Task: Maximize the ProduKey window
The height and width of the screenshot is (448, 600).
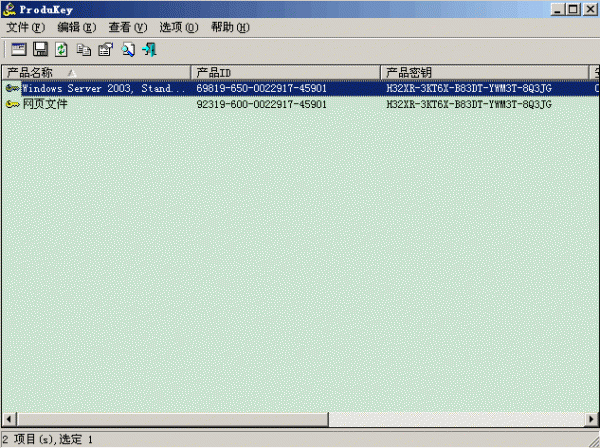Action: pyautogui.click(x=573, y=9)
